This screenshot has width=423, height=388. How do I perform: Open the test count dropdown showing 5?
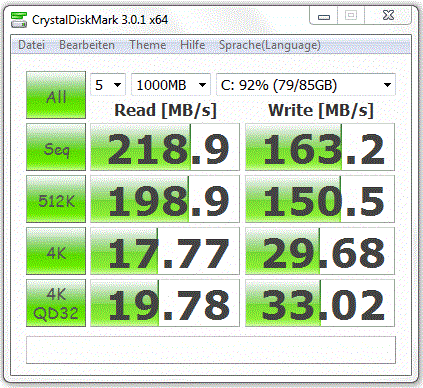[x=108, y=85]
